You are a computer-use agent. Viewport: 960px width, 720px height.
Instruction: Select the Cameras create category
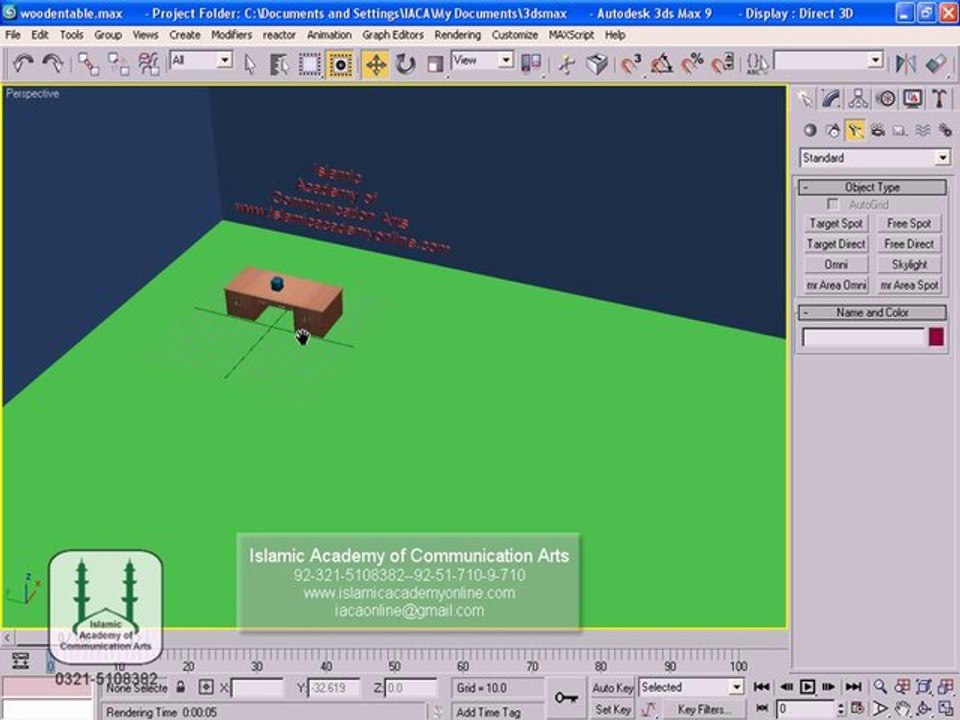[x=878, y=130]
